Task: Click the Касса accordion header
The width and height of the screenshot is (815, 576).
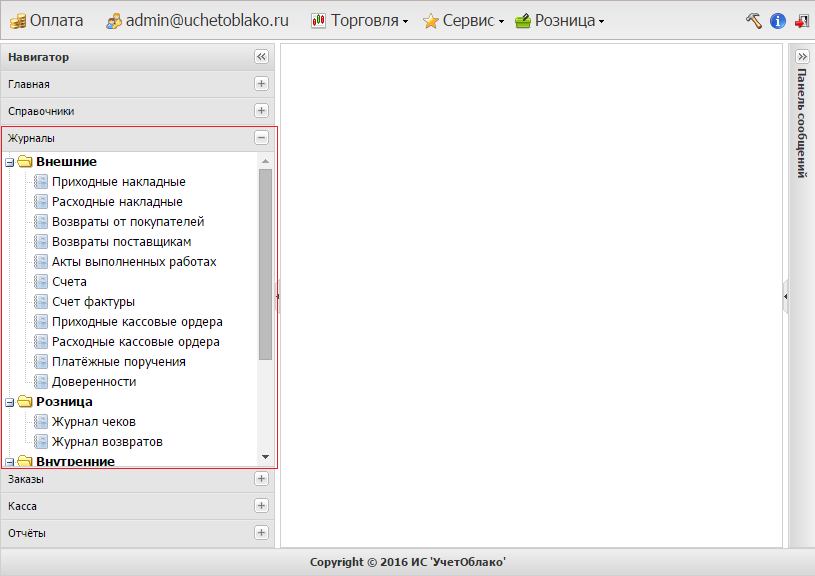Action: pos(138,506)
